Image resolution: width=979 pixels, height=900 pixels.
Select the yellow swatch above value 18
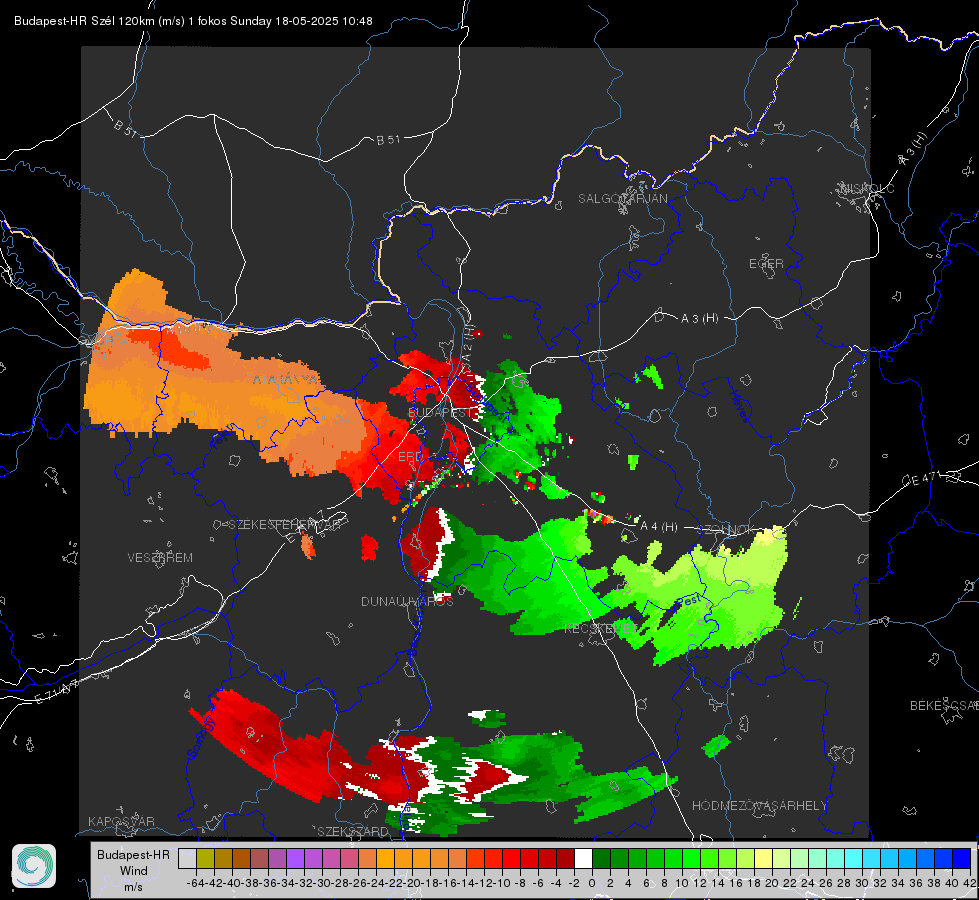click(x=764, y=858)
